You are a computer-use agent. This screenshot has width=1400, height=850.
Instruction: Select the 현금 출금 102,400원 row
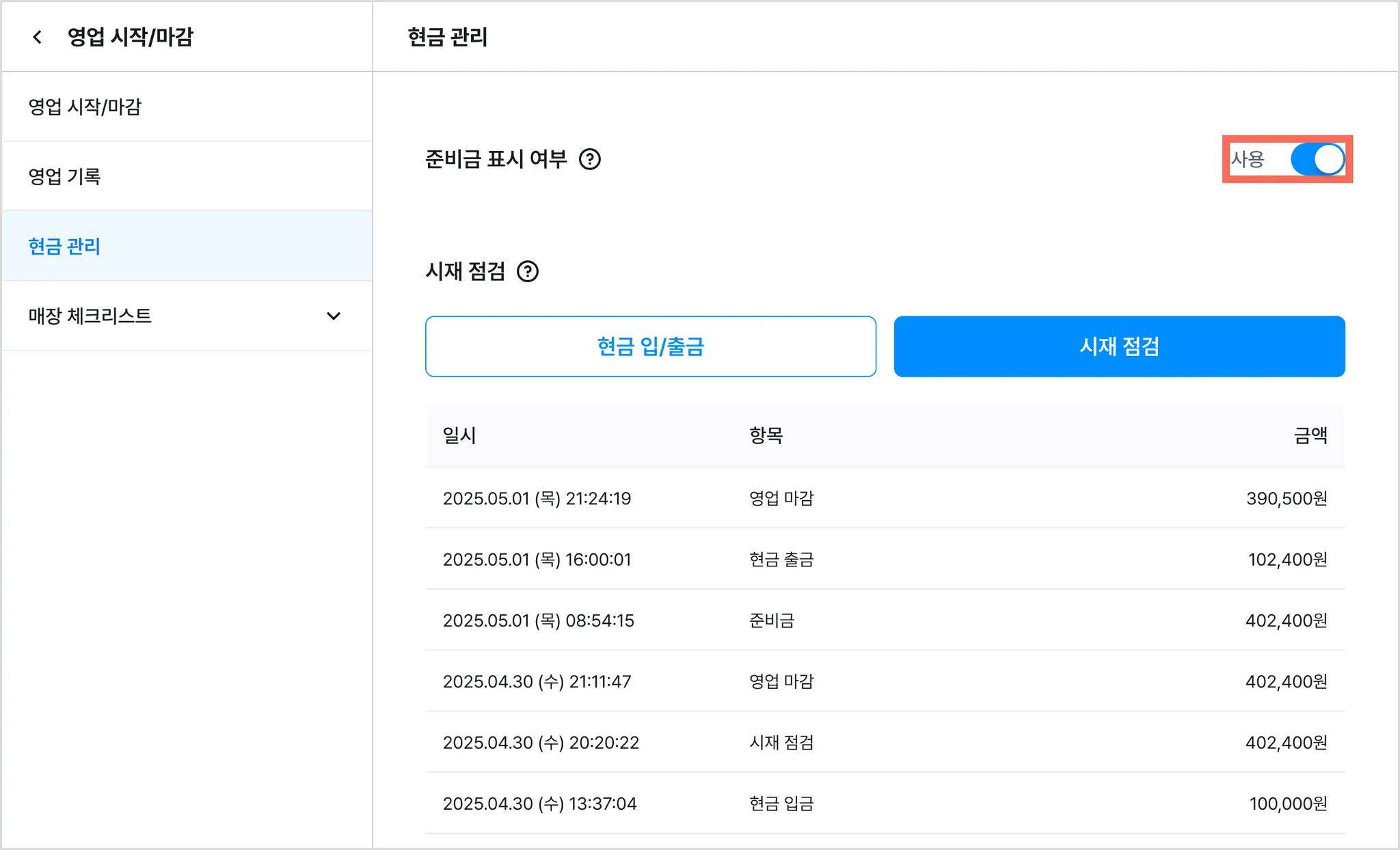coord(885,559)
